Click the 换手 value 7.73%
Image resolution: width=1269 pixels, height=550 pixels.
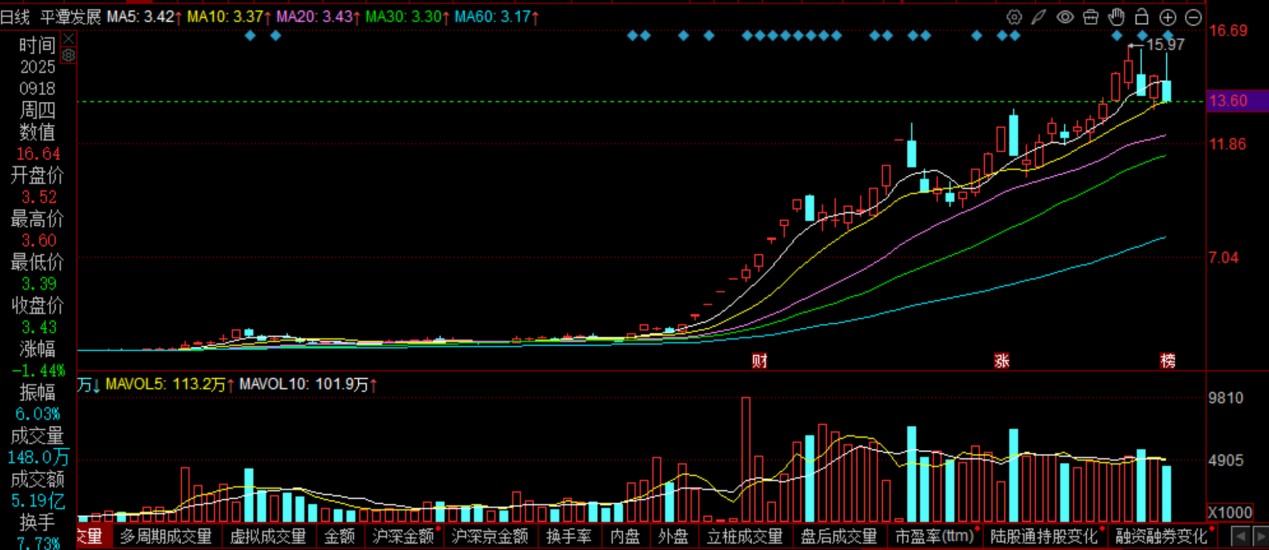coord(38,544)
